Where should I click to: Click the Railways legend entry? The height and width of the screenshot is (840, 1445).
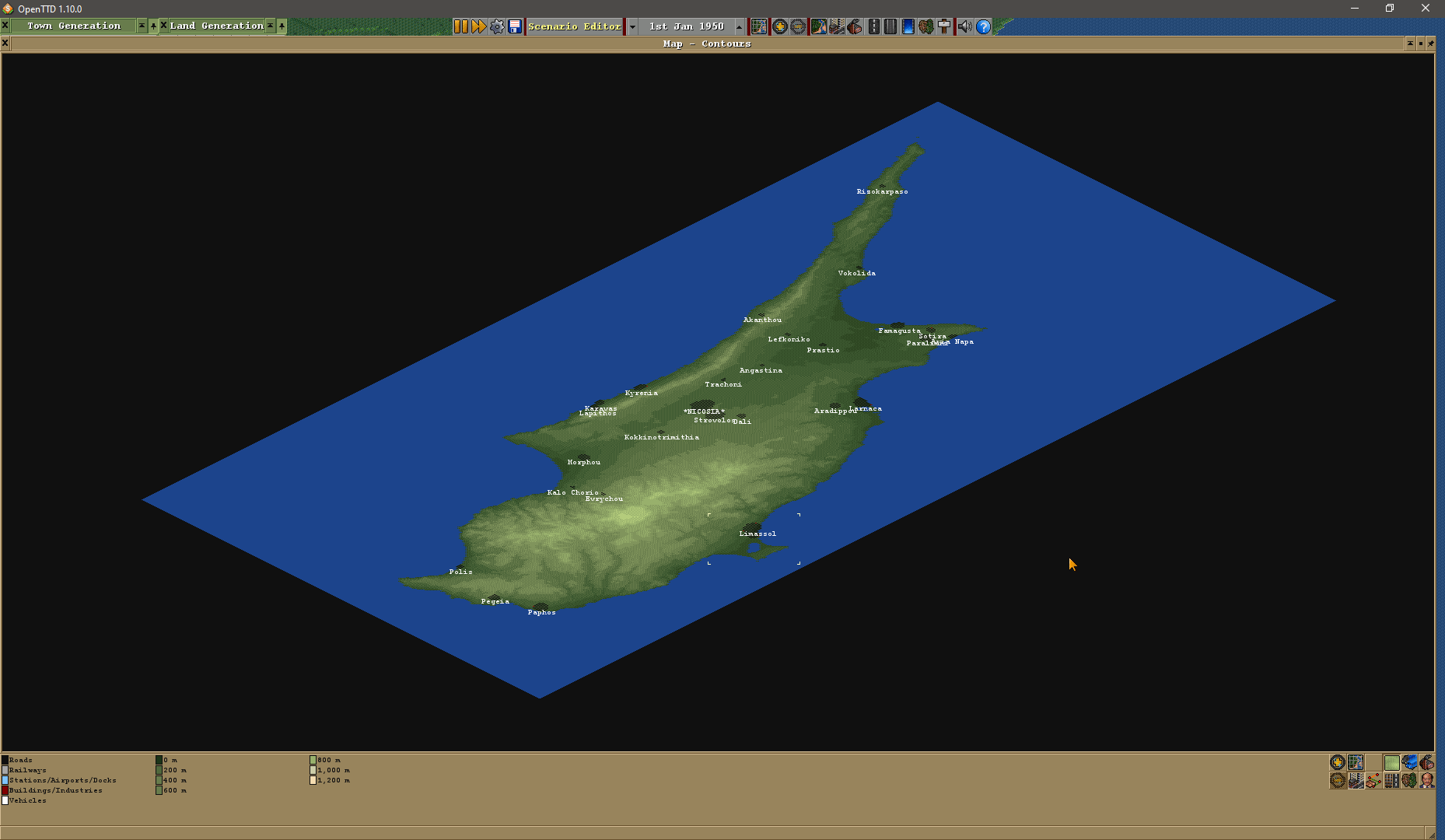[24, 770]
